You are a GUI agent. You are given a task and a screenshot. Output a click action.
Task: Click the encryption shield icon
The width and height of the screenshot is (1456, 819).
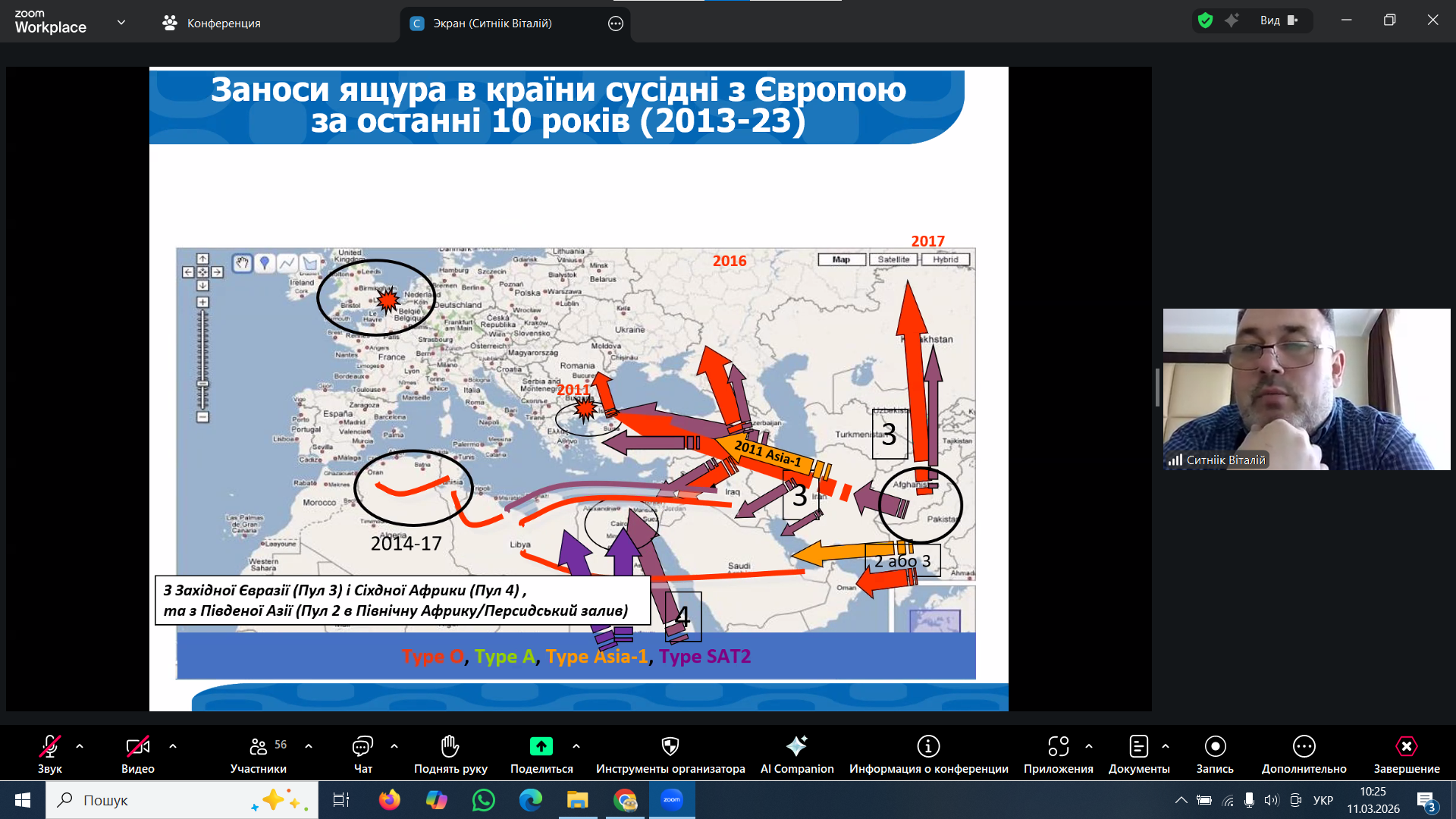[1205, 20]
